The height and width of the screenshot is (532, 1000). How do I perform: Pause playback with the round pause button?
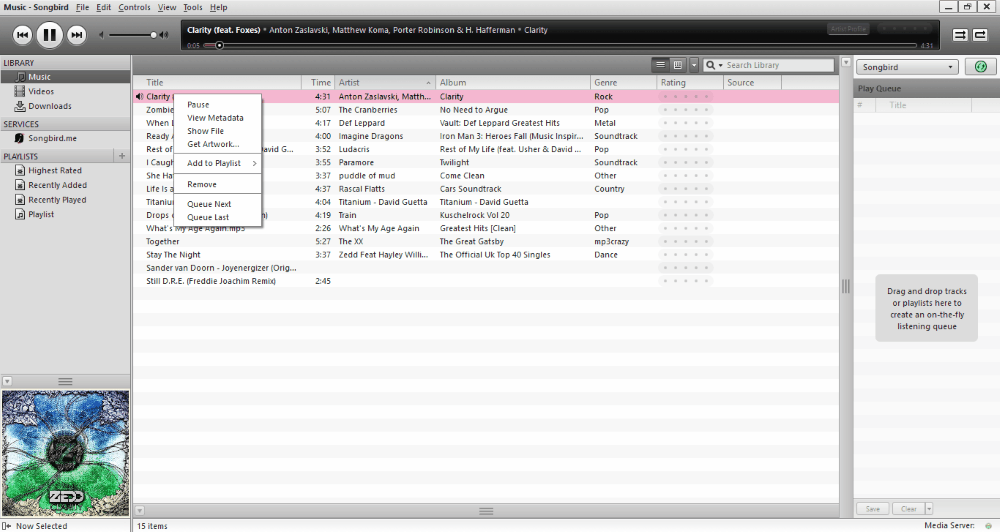click(49, 35)
